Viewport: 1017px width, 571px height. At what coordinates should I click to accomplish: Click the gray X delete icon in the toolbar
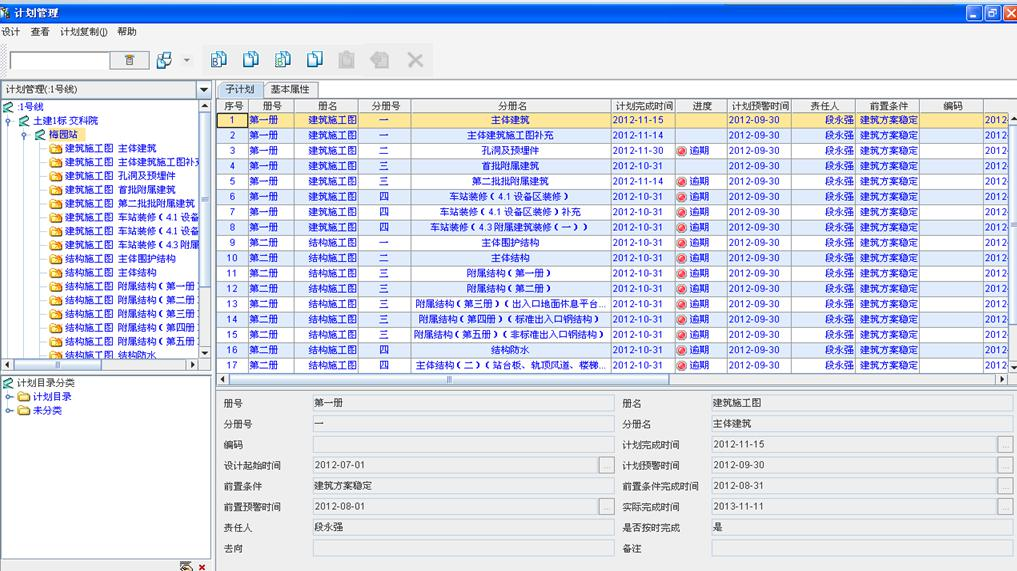click(x=415, y=60)
